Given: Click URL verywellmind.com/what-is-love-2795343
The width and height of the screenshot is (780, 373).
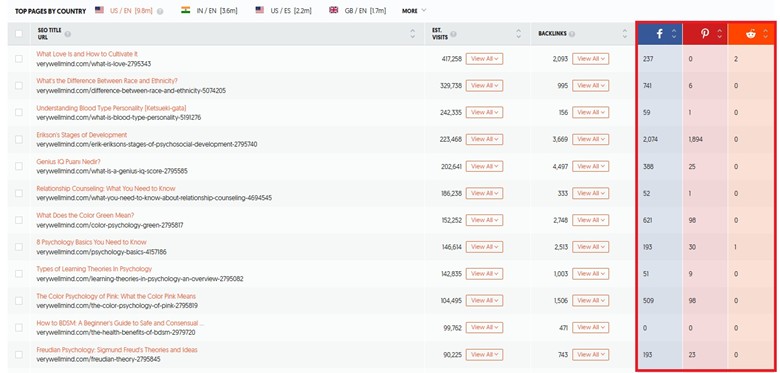Looking at the screenshot, I should [94, 64].
